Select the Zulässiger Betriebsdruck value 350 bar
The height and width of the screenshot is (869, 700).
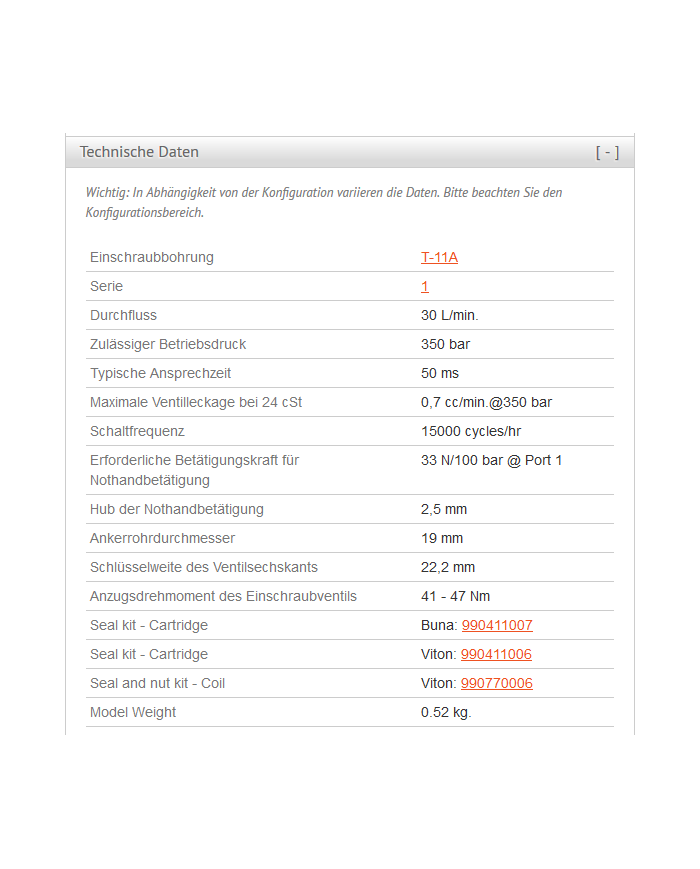[x=445, y=344]
